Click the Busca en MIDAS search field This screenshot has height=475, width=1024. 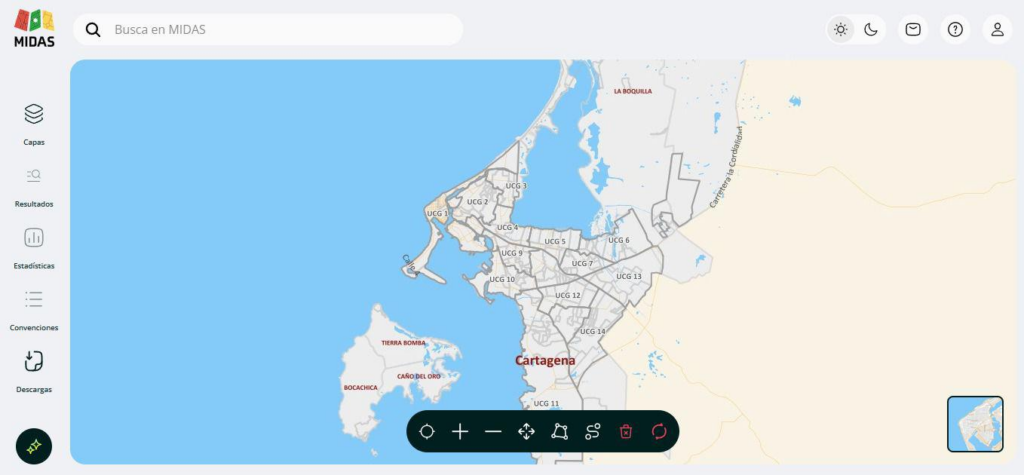(x=280, y=30)
